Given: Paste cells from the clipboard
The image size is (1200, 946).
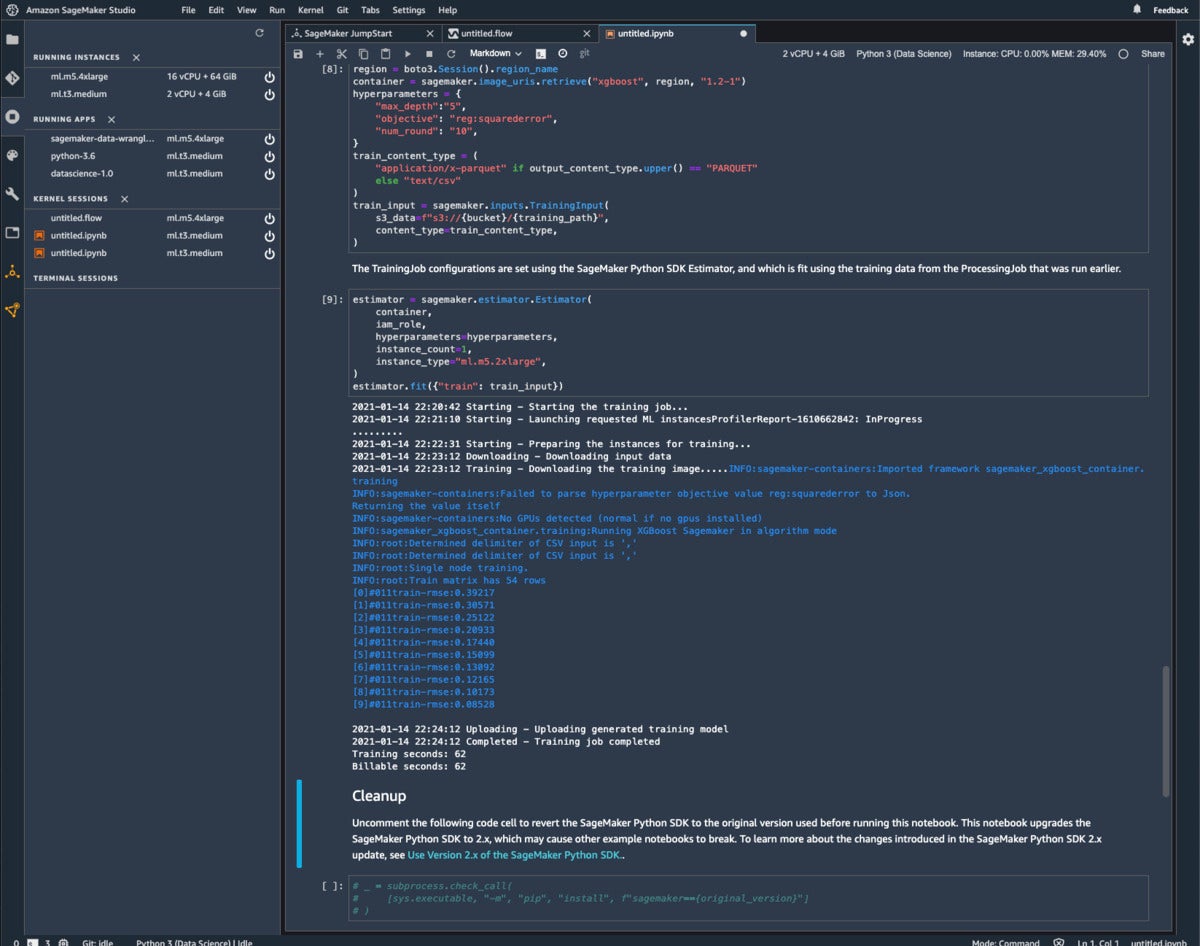Looking at the screenshot, I should pyautogui.click(x=383, y=53).
